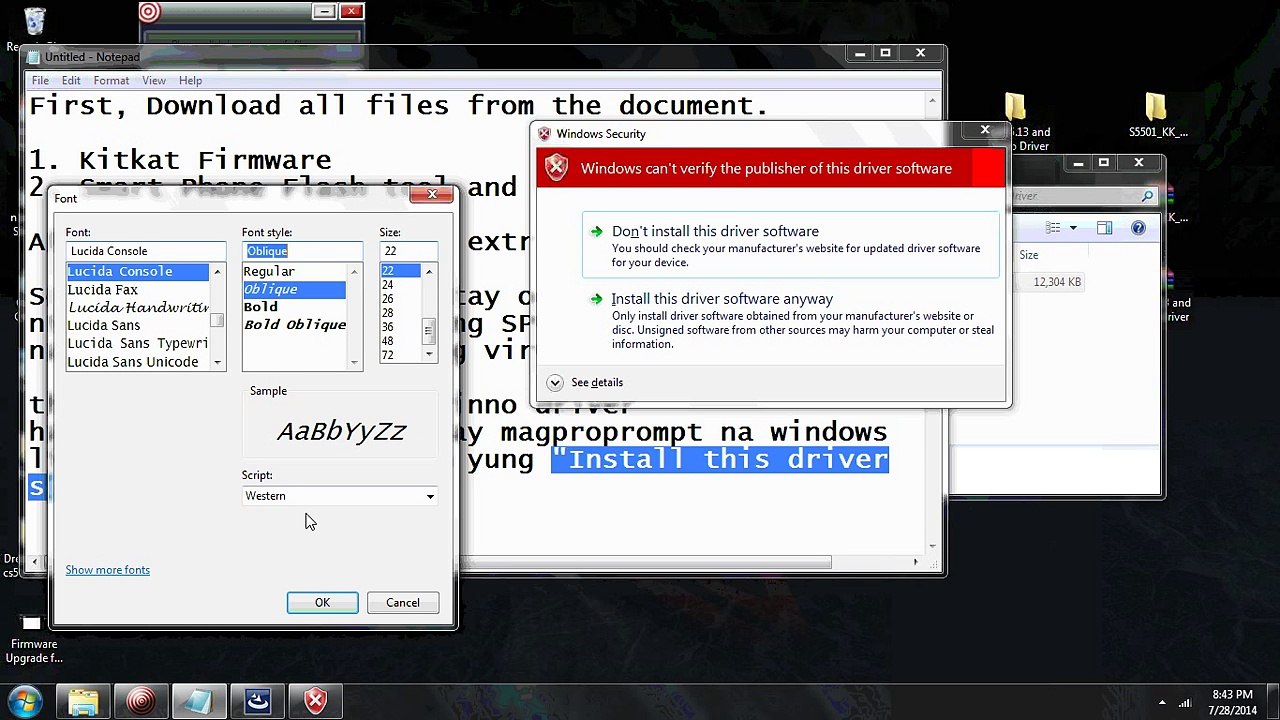Viewport: 1280px width, 720px height.
Task: Cancel the Font dialog
Action: 403,603
